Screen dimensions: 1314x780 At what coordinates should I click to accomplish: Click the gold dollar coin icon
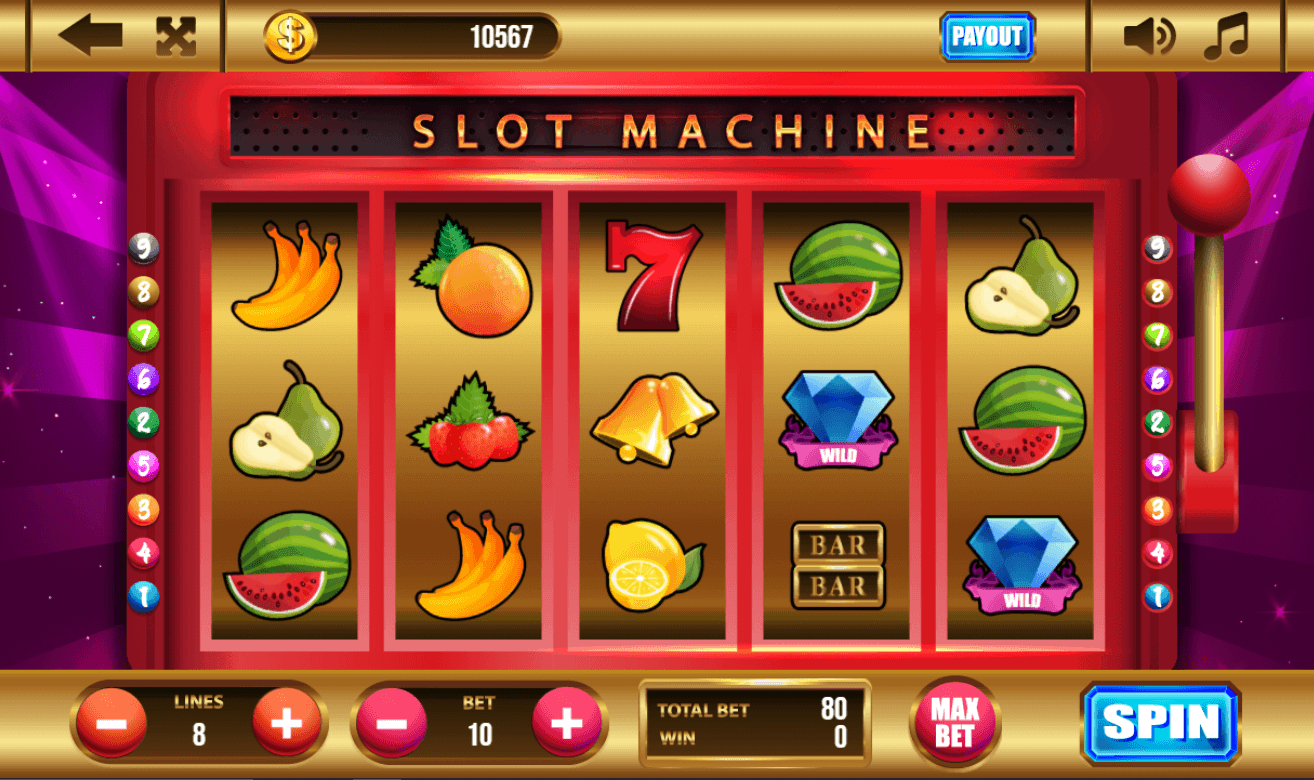click(x=290, y=37)
